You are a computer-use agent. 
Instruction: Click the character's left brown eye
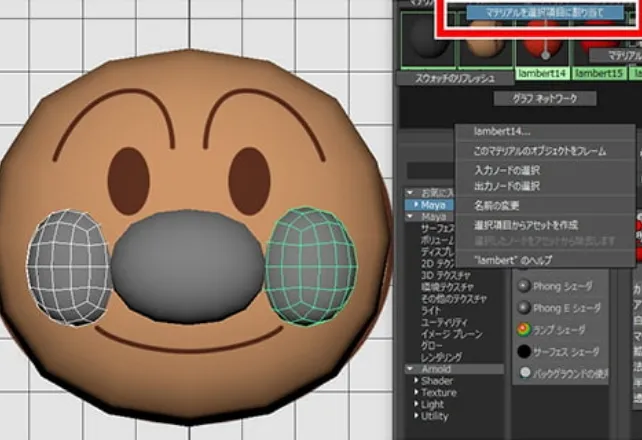coord(129,181)
